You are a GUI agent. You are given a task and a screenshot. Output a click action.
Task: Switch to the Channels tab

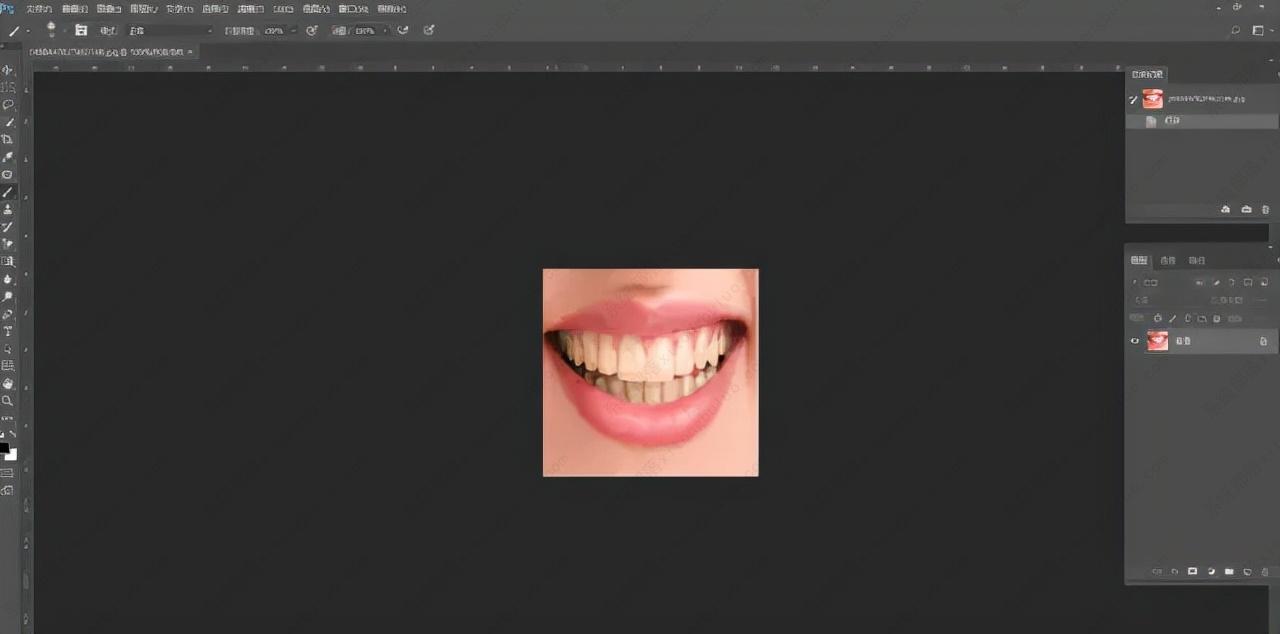(x=1167, y=260)
